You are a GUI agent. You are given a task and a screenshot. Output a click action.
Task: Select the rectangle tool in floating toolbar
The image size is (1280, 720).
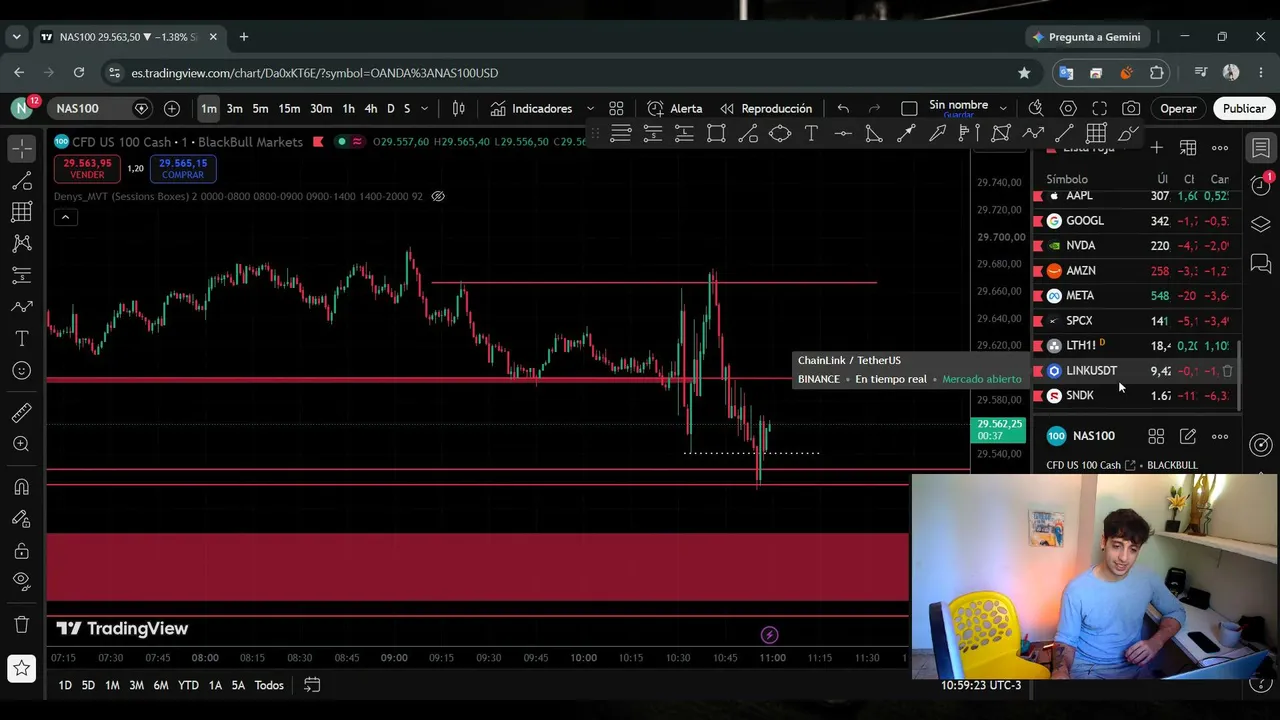[x=716, y=133]
